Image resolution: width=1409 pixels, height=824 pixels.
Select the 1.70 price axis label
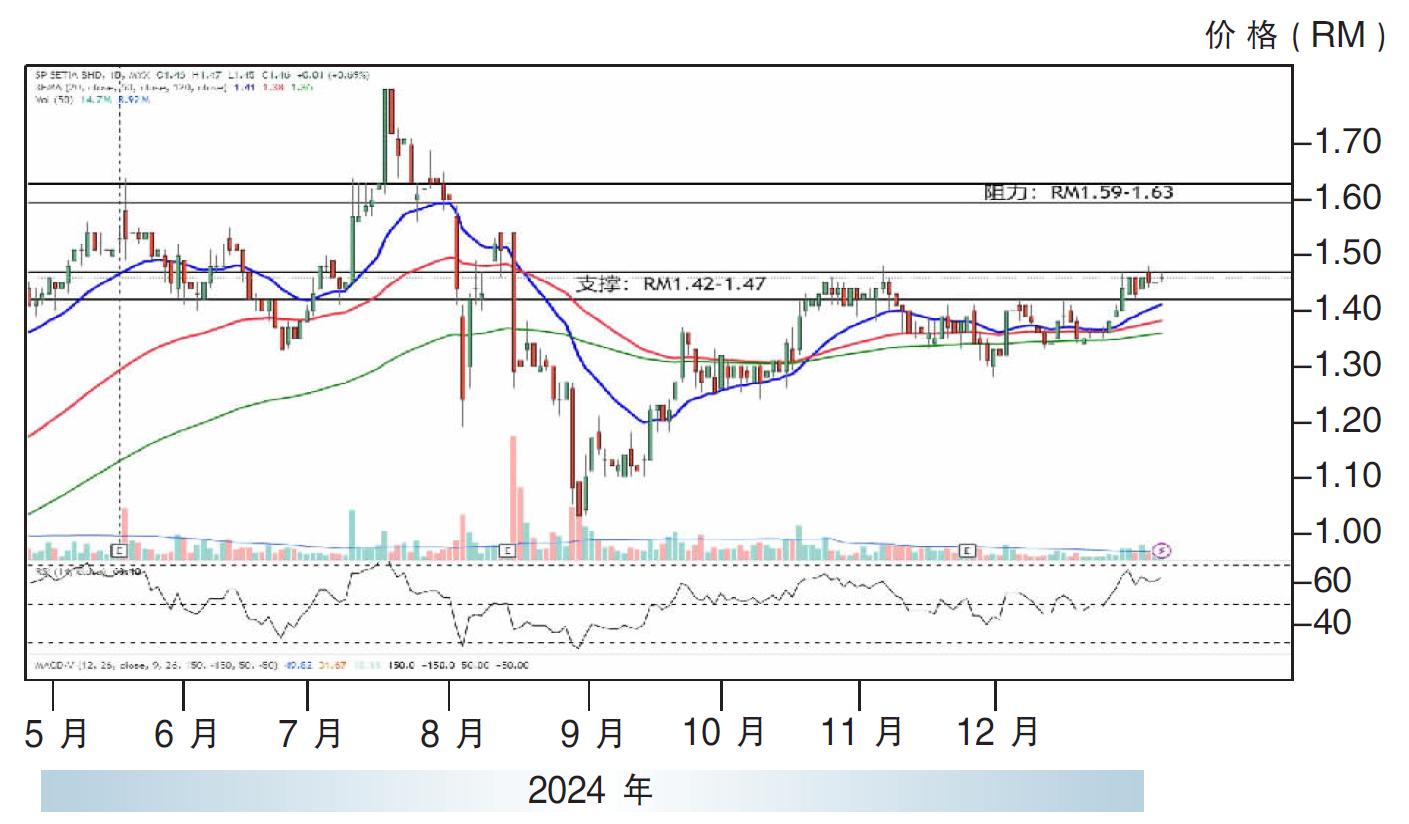(x=1347, y=142)
